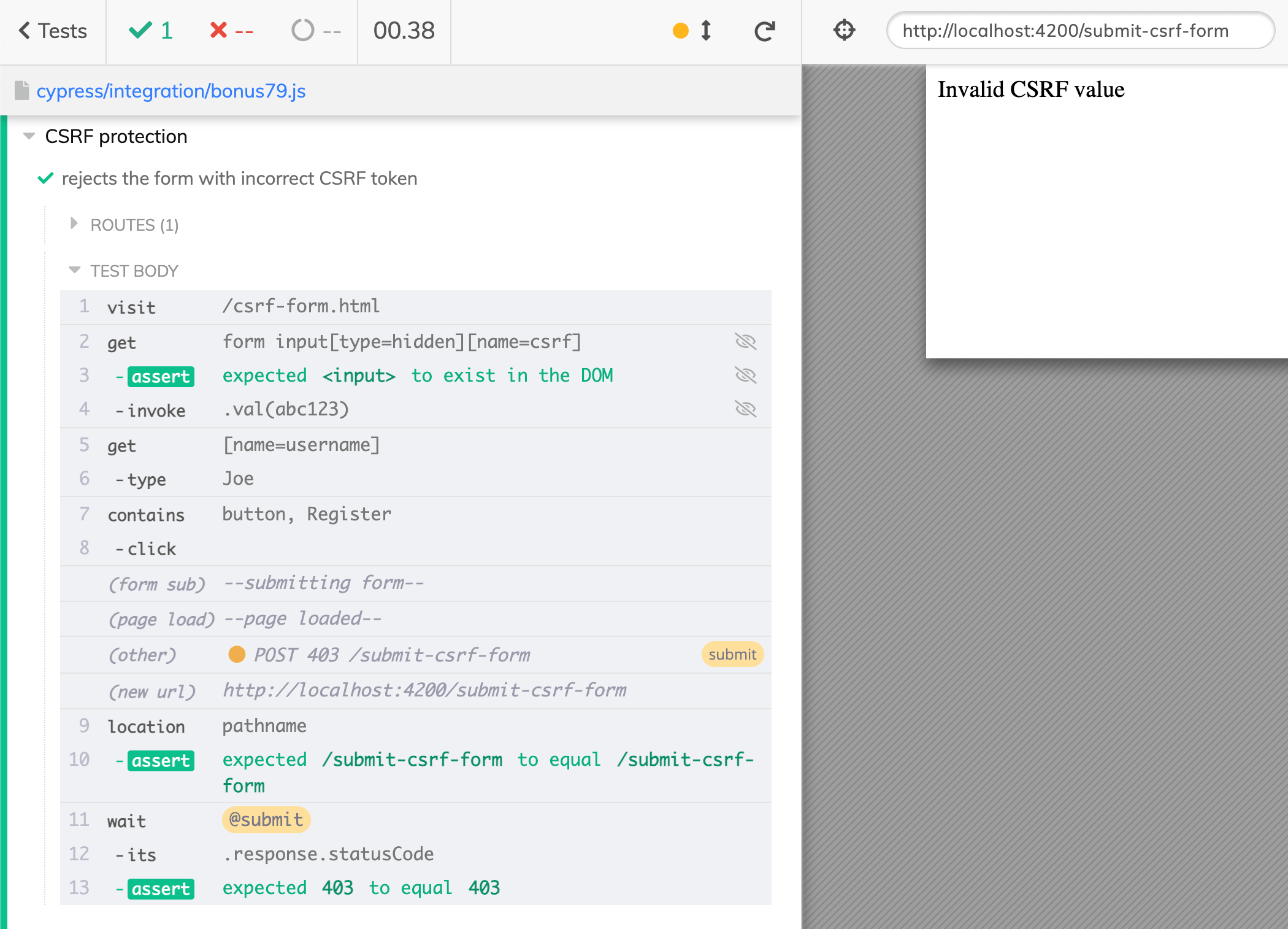Toggle visibility on step 4 invoke val
The image size is (1288, 929).
(747, 409)
